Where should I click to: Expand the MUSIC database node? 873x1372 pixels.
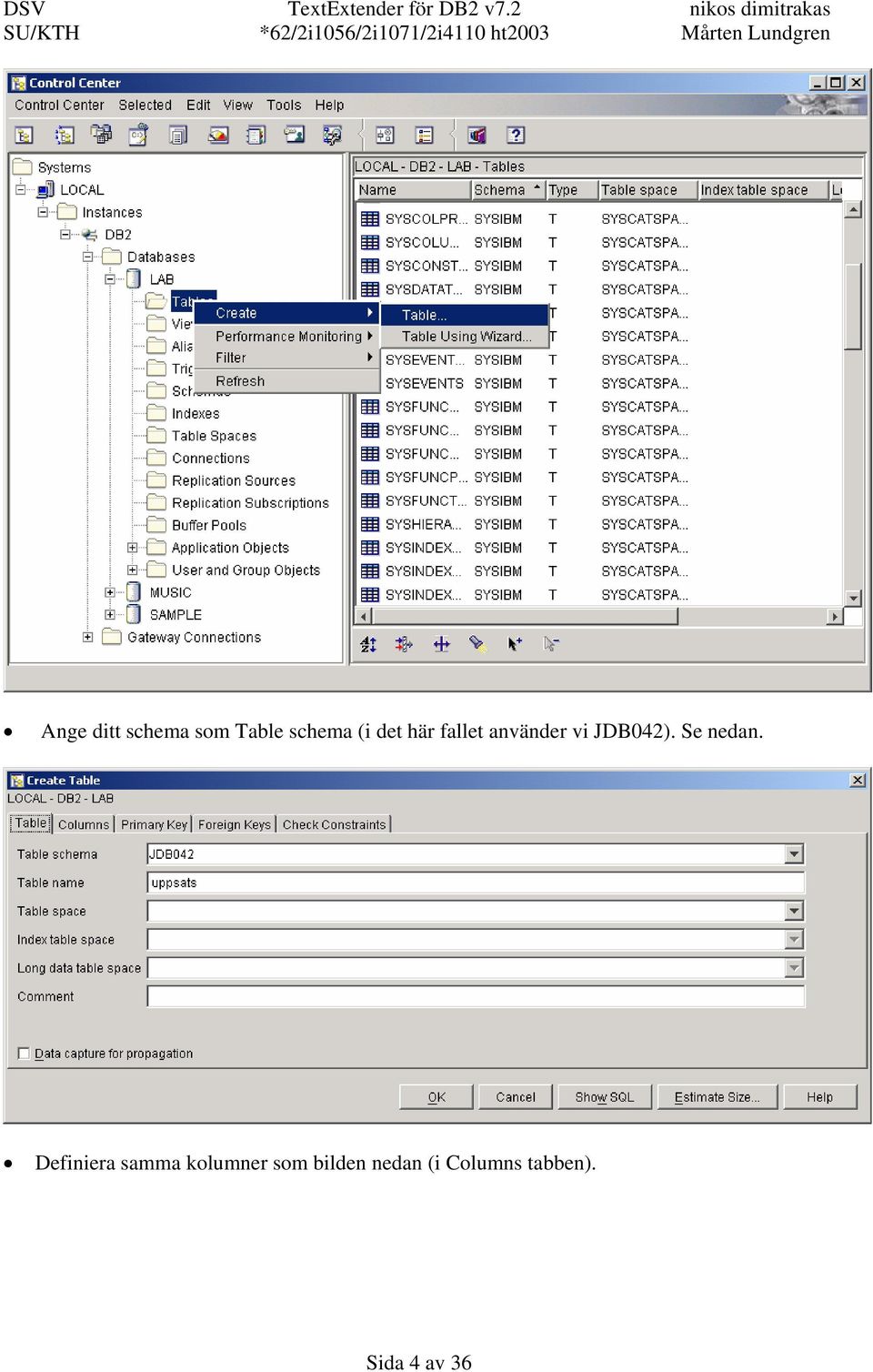110,592
